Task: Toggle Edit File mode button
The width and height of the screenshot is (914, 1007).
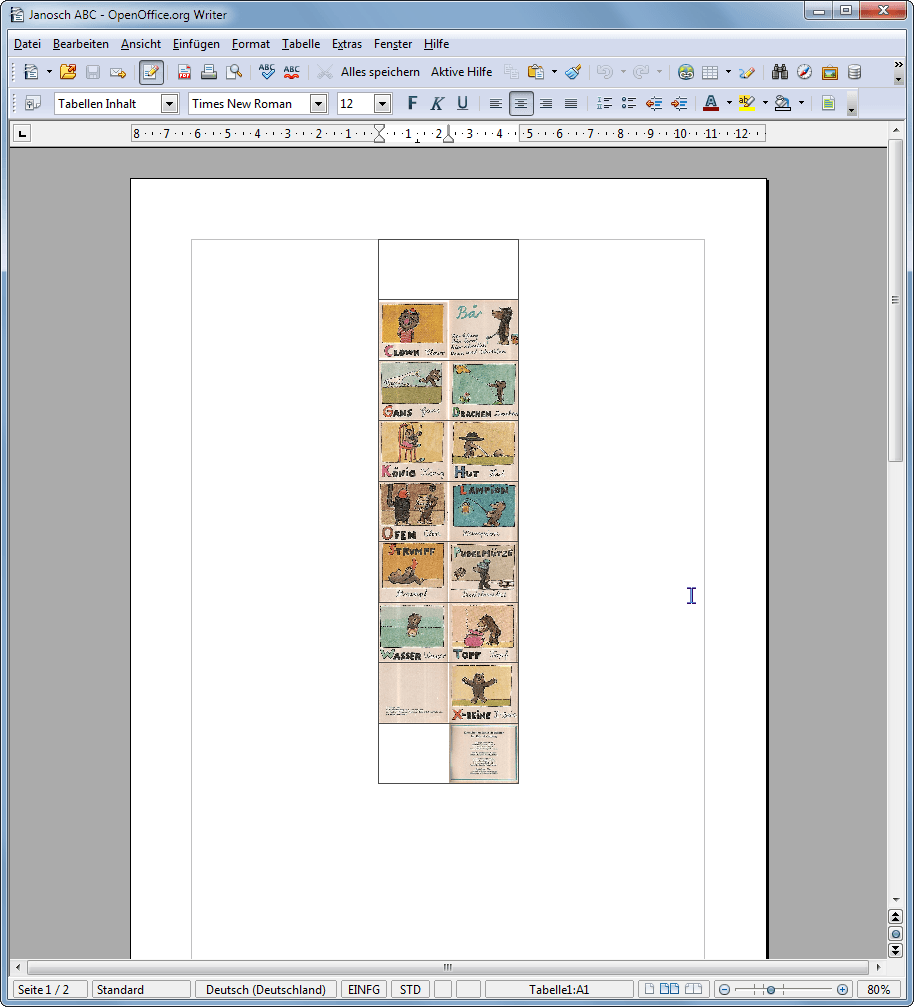Action: 151,72
